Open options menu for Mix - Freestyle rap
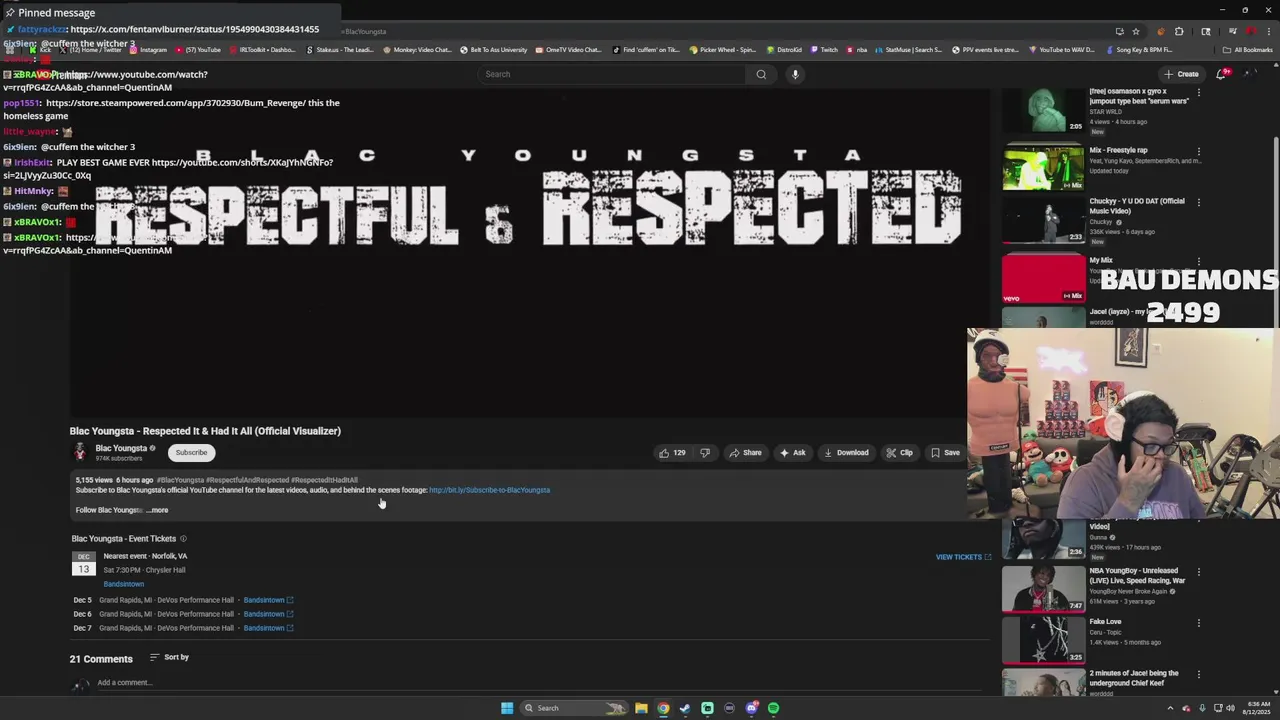1280x720 pixels. [x=1198, y=152]
